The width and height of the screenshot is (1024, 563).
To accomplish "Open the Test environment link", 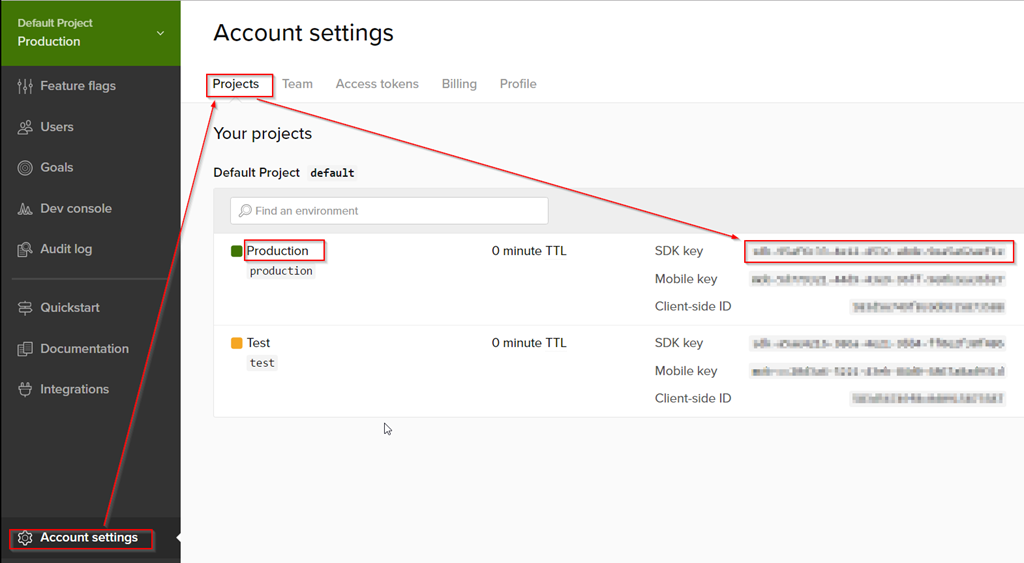I will point(258,343).
